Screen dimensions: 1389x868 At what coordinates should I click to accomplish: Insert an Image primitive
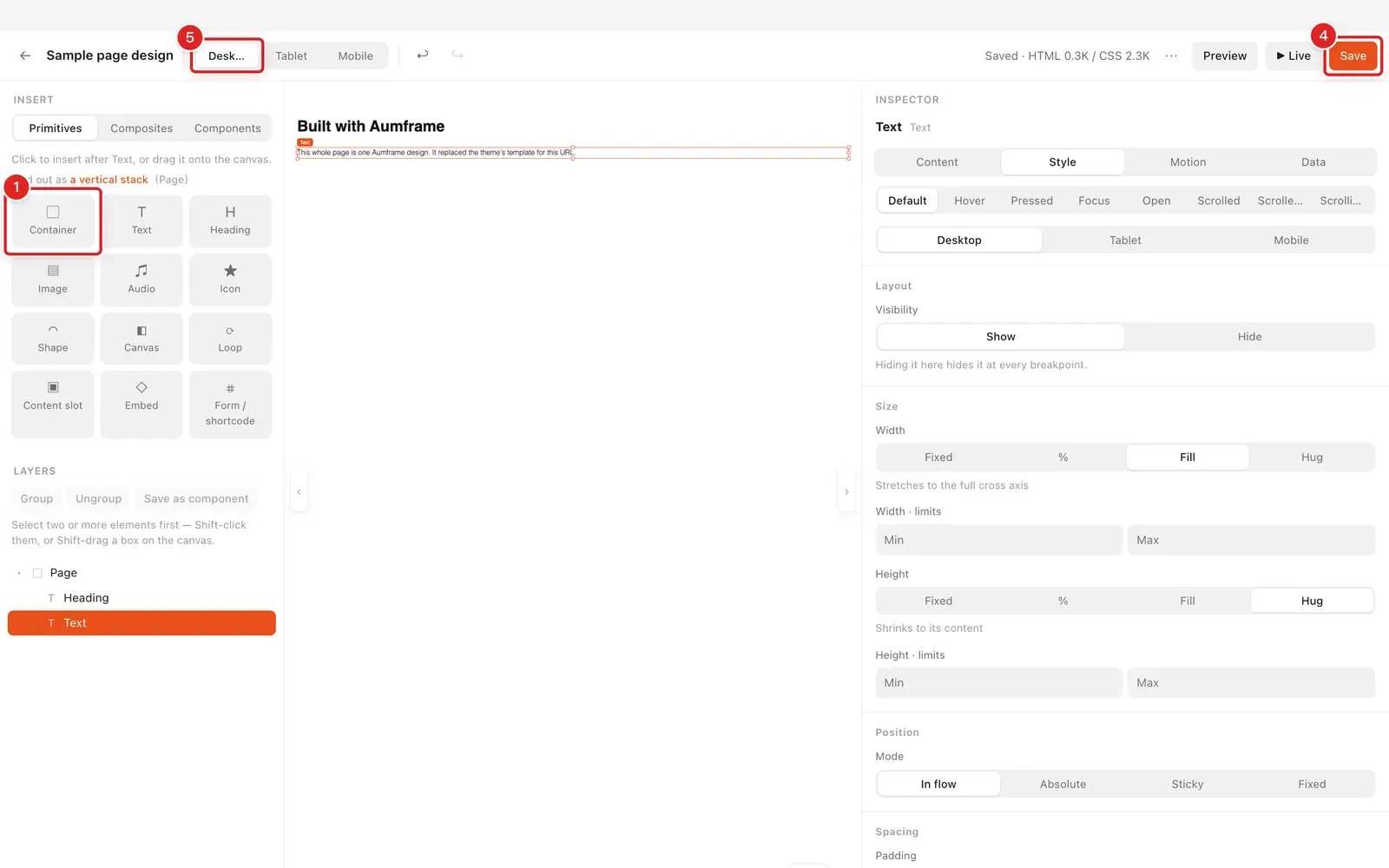point(53,279)
